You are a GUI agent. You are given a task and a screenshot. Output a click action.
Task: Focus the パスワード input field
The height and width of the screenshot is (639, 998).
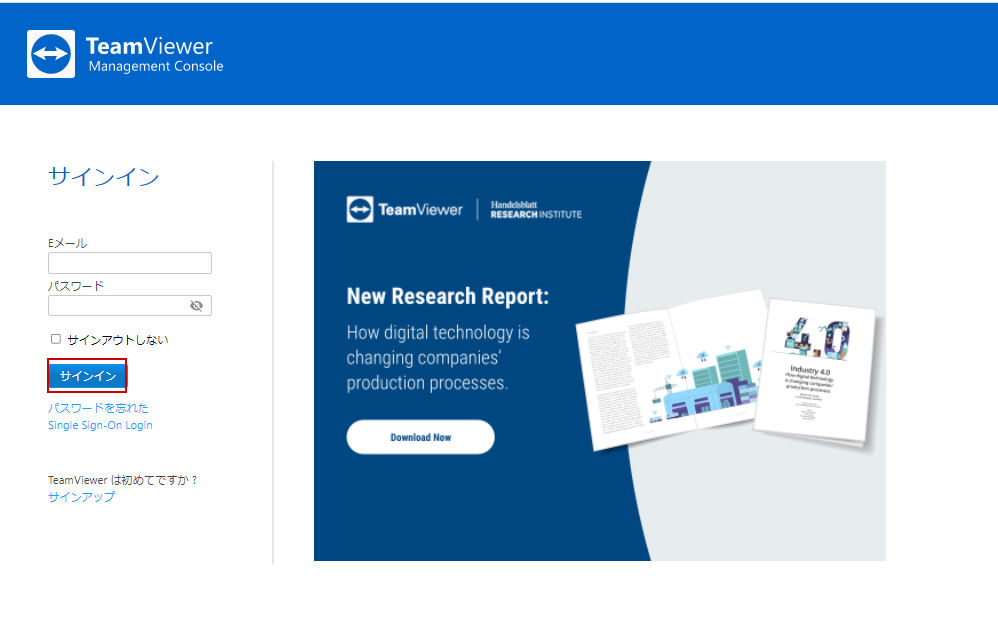click(130, 305)
